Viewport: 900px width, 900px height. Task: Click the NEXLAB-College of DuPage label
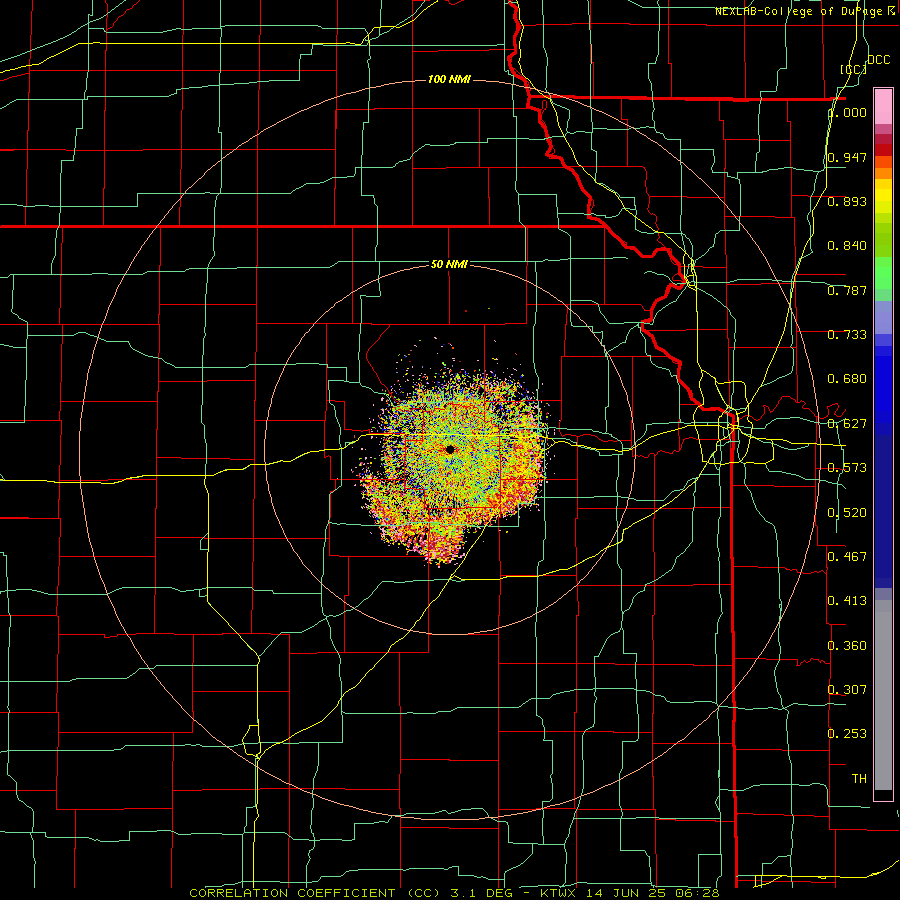(803, 11)
